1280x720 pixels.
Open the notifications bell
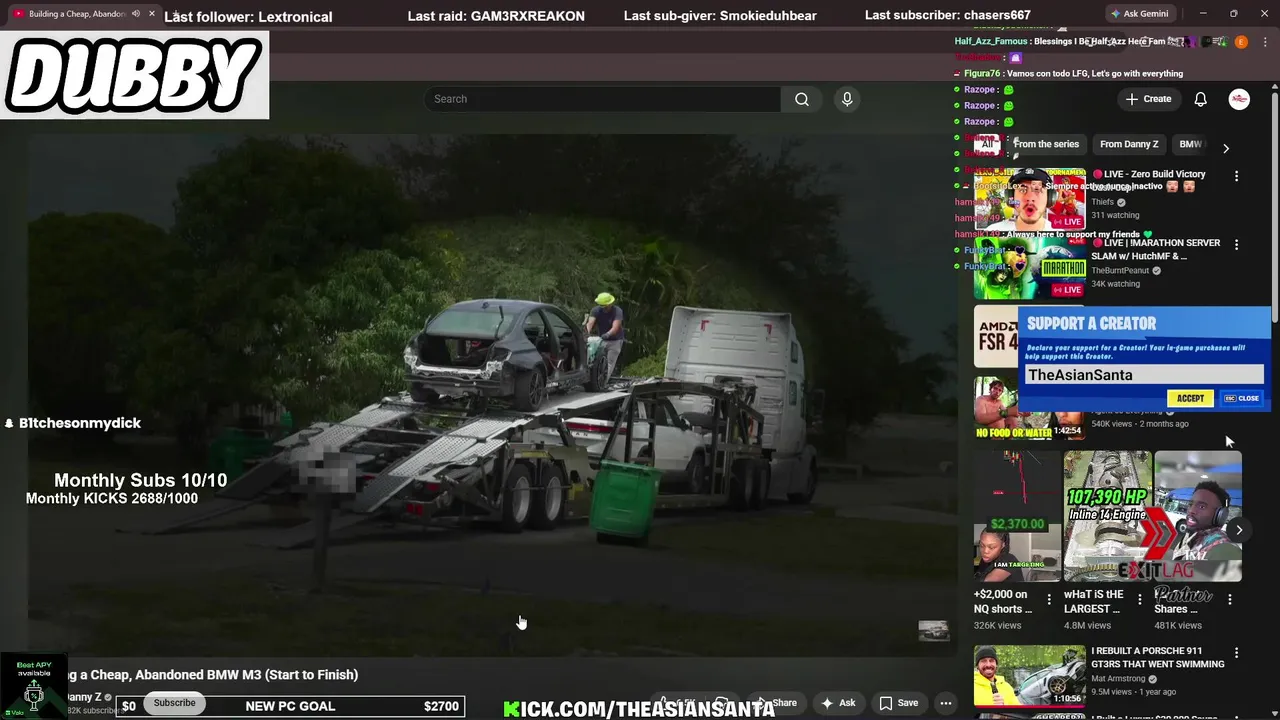(x=1201, y=99)
